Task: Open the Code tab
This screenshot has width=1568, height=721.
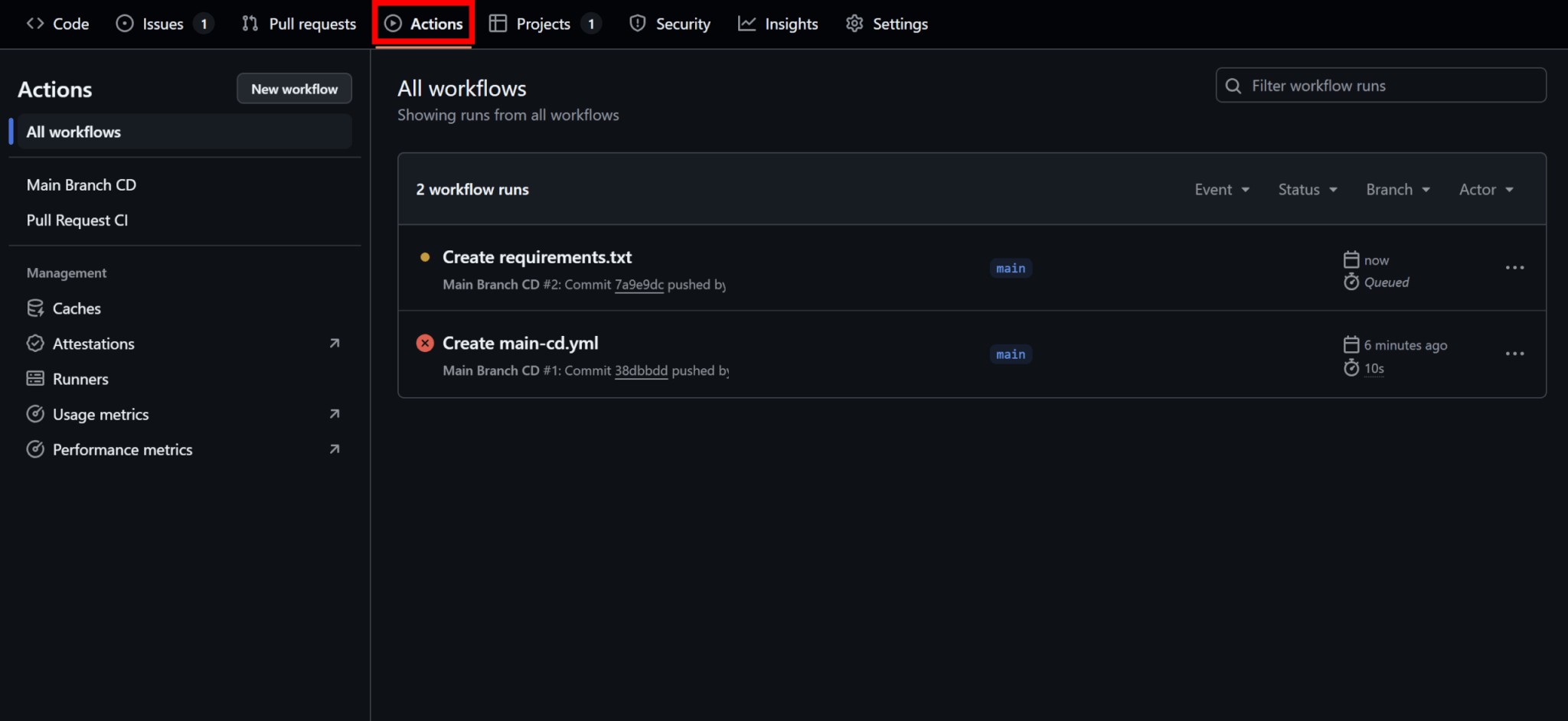Action: click(57, 24)
